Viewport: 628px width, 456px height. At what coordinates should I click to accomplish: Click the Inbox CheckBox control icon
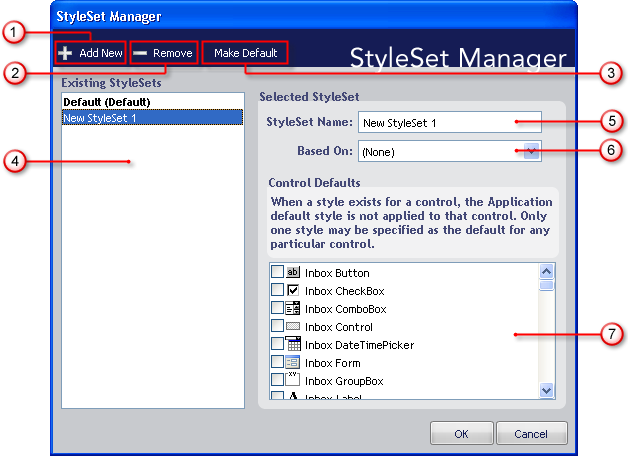pos(293,290)
